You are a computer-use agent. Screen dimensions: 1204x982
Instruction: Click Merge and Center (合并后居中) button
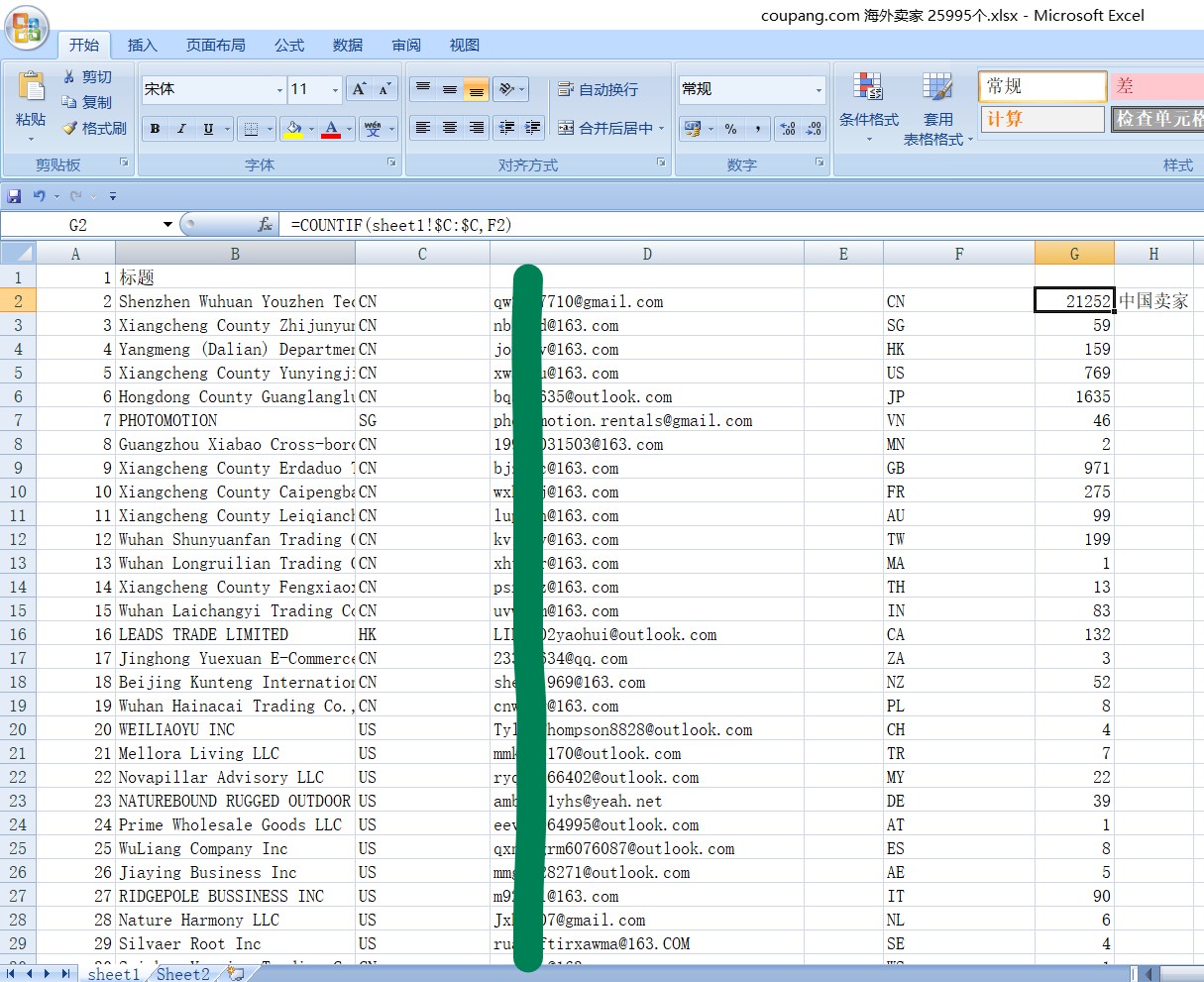pyautogui.click(x=605, y=128)
